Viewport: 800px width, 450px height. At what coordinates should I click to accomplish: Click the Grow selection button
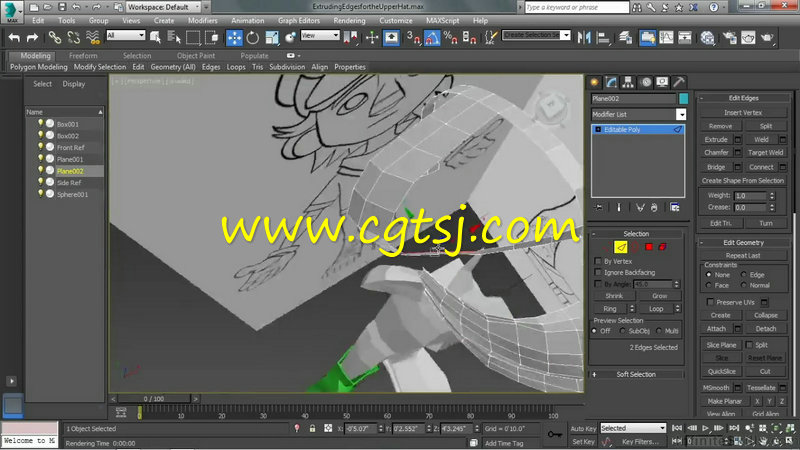pyautogui.click(x=659, y=296)
